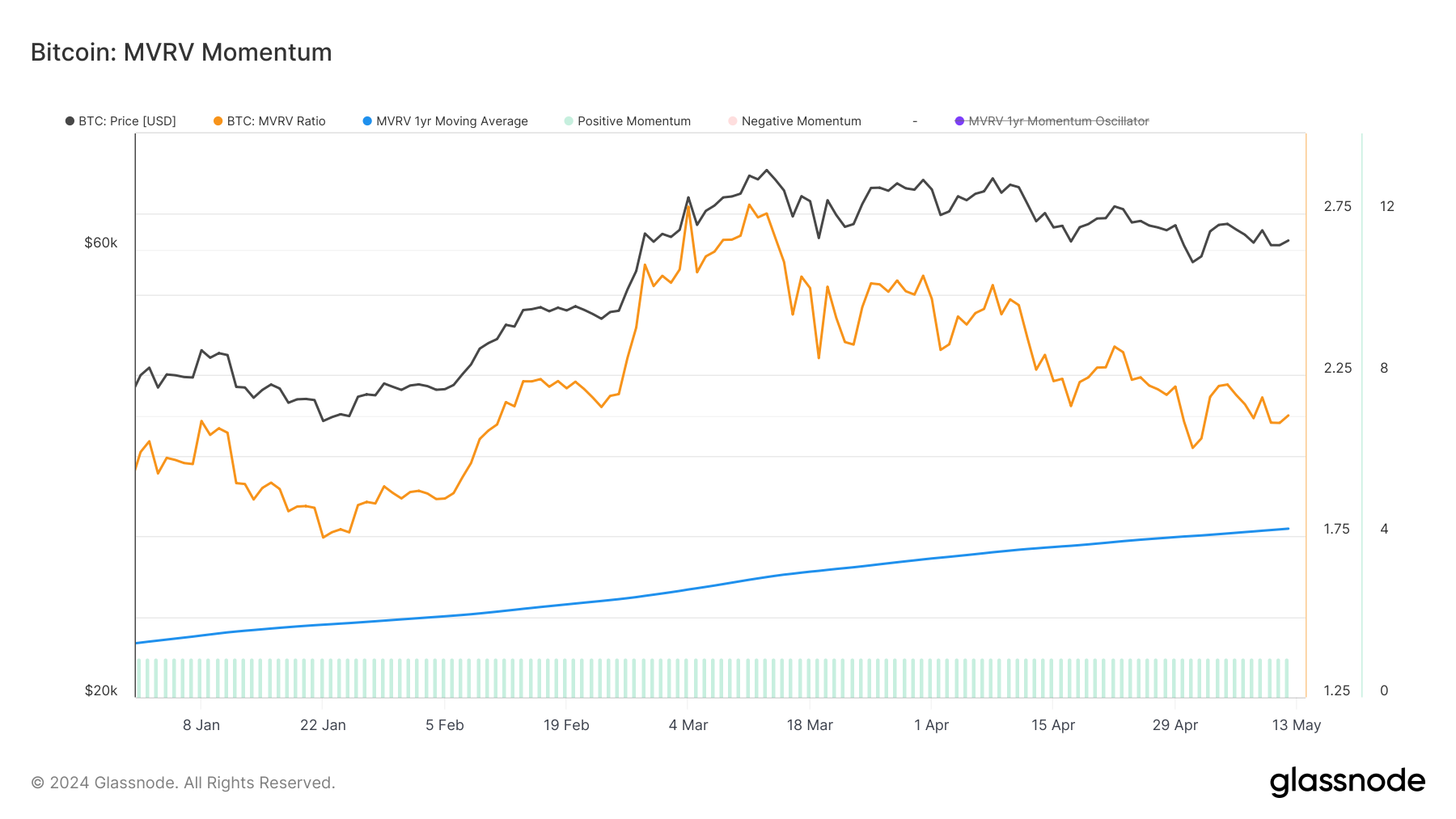The image size is (1456, 819).
Task: Click the 'Bitcoin: MVRV Momentum' chart title
Action: tap(181, 53)
